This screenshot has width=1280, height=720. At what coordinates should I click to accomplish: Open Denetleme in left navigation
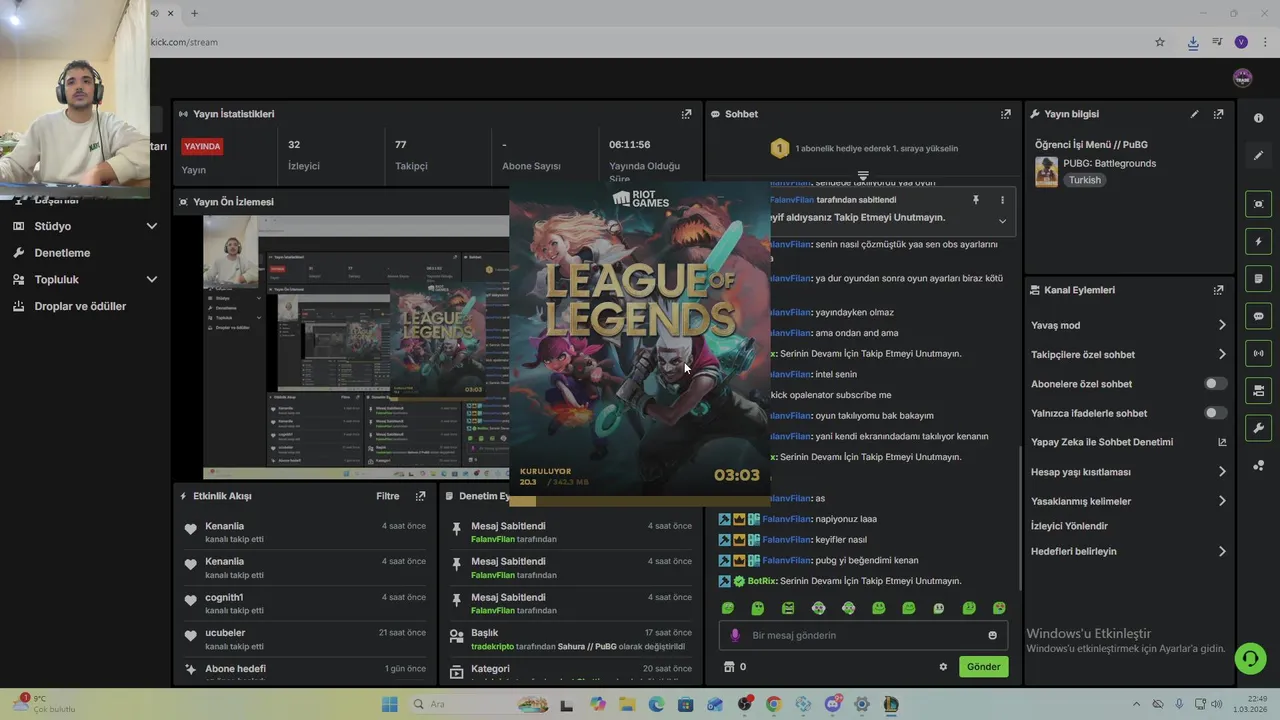(x=62, y=253)
